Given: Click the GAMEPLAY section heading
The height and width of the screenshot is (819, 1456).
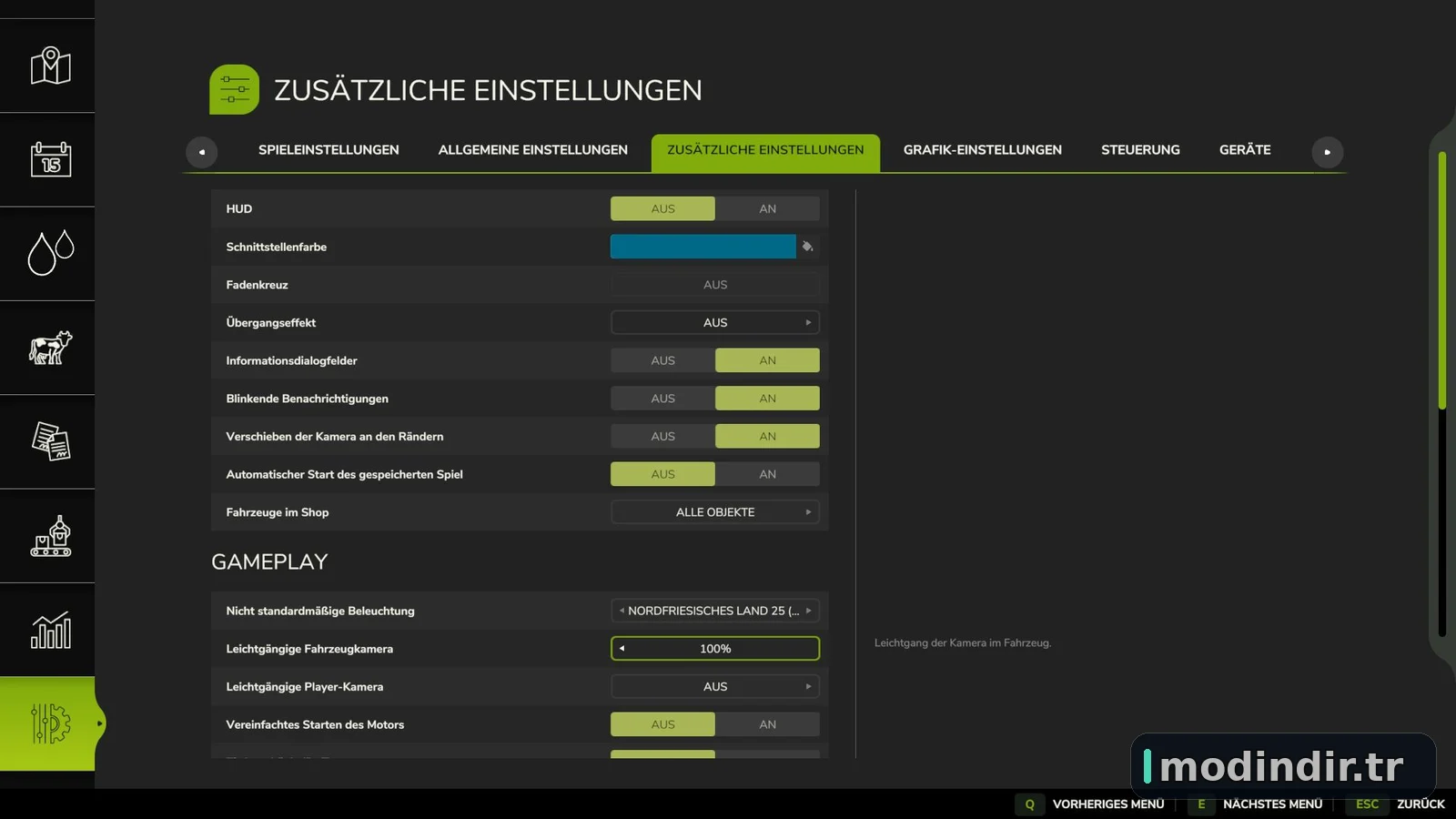Looking at the screenshot, I should [269, 561].
